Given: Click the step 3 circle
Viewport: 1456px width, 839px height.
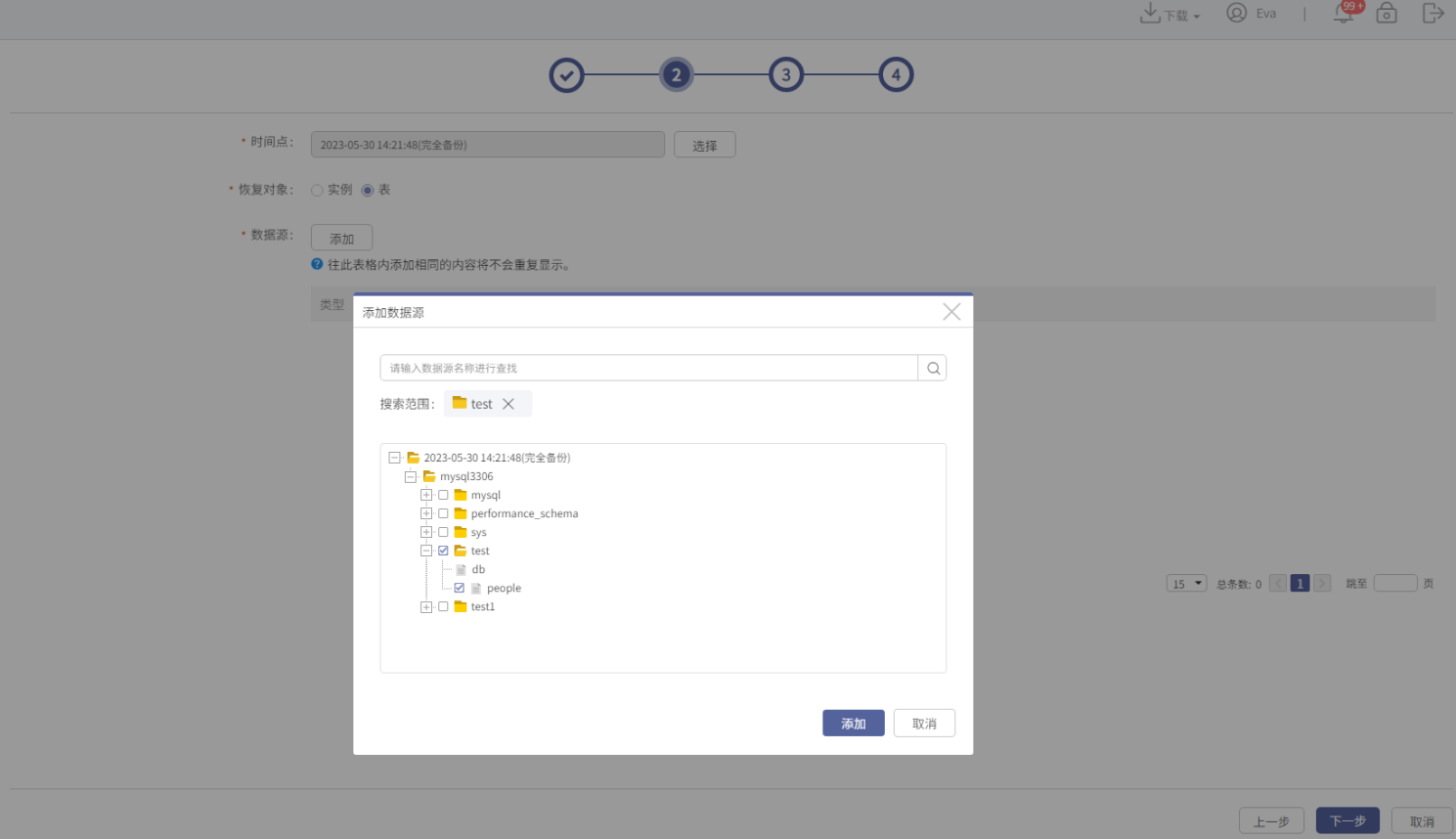Looking at the screenshot, I should click(786, 74).
